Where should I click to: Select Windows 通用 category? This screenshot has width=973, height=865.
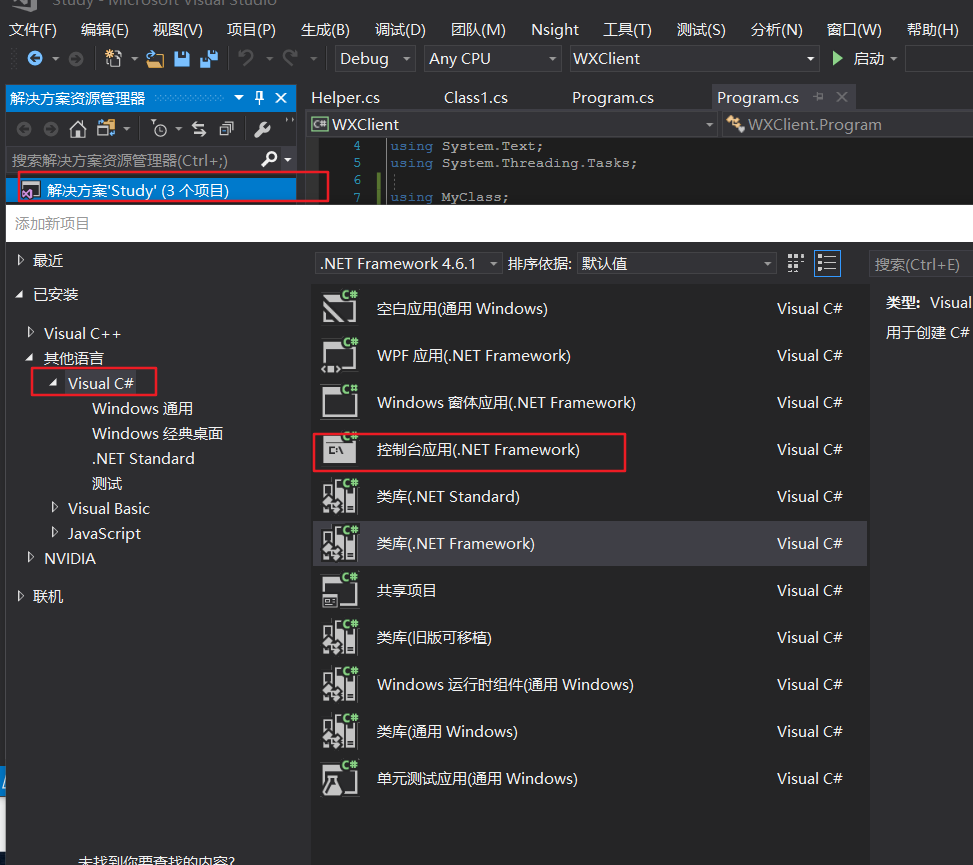point(142,408)
